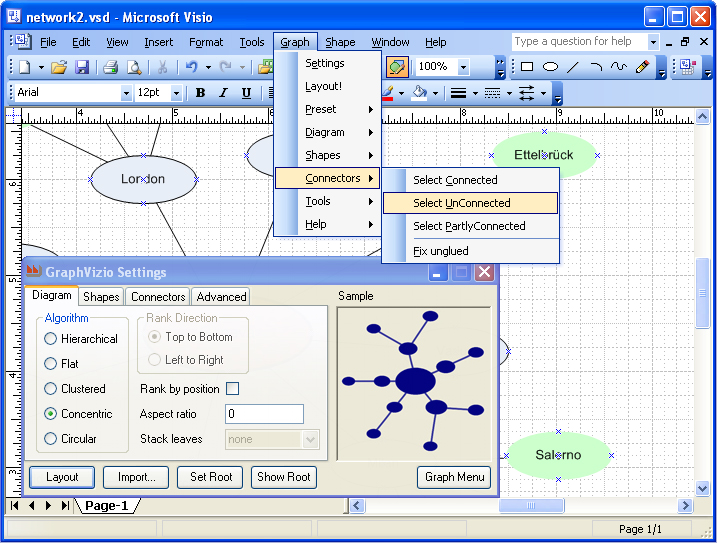The width and height of the screenshot is (717, 543).
Task: Click the Import... button
Action: point(136,477)
